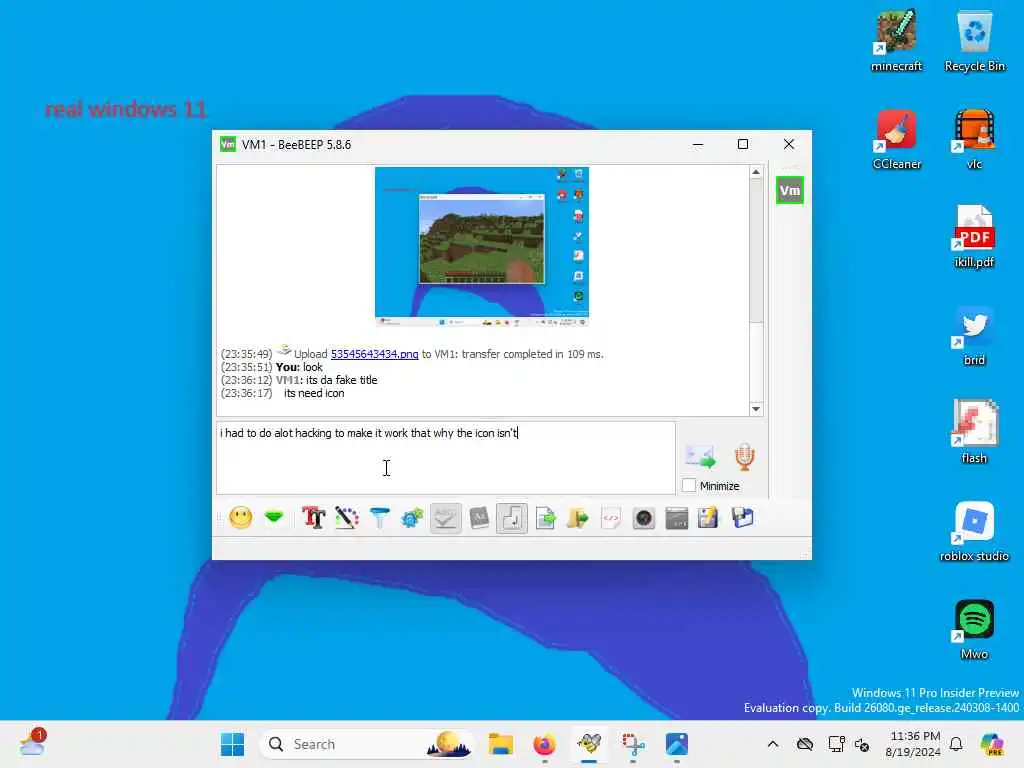The height and width of the screenshot is (768, 1024).
Task: Select the CCleaner desktop shortcut
Action: point(896,139)
